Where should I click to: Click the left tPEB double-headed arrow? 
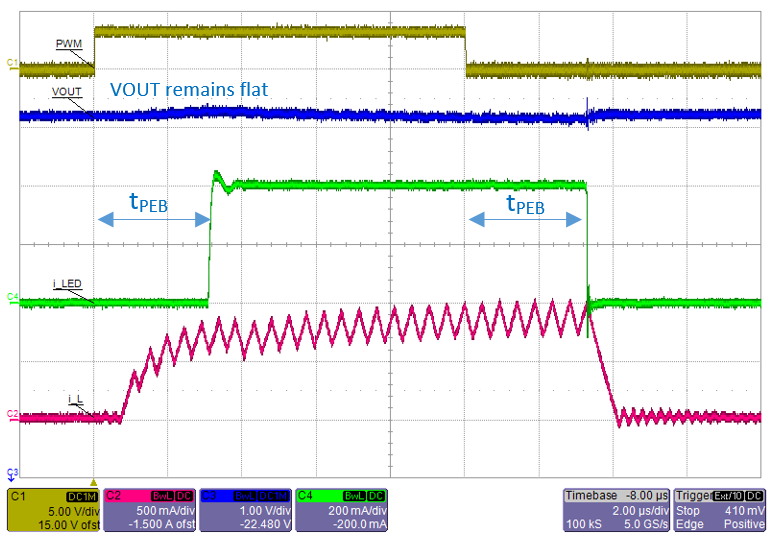151,221
